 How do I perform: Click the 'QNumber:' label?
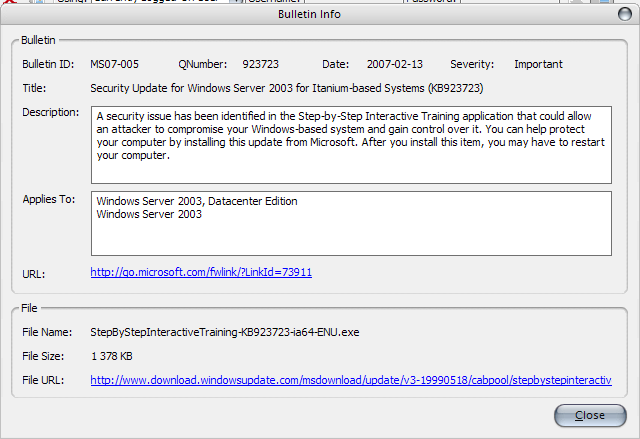tap(202, 64)
